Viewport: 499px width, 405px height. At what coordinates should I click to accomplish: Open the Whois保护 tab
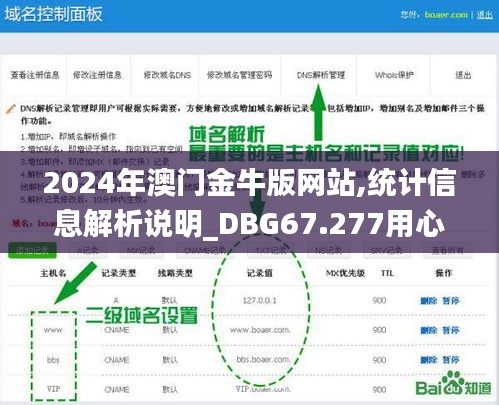click(x=394, y=75)
